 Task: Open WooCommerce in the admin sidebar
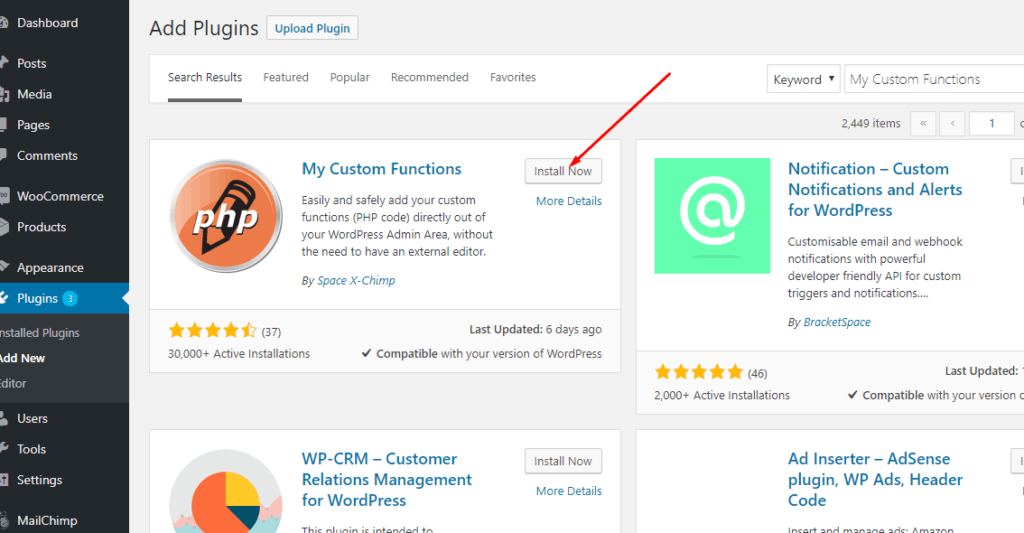point(59,196)
